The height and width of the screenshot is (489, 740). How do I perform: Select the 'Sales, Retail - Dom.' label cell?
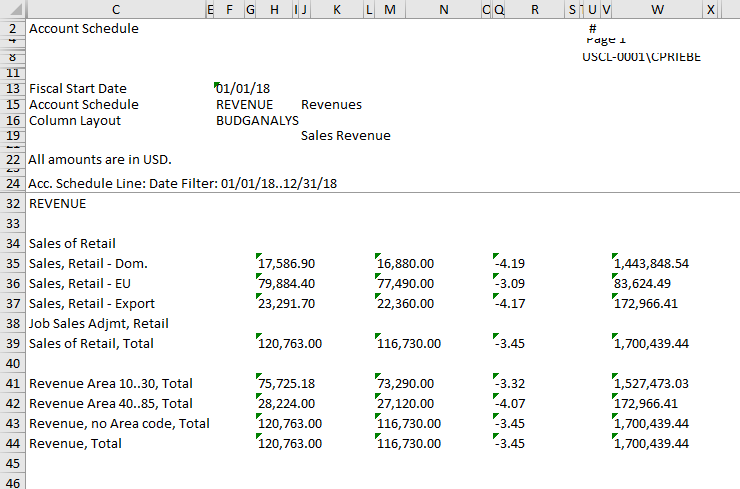[88, 264]
